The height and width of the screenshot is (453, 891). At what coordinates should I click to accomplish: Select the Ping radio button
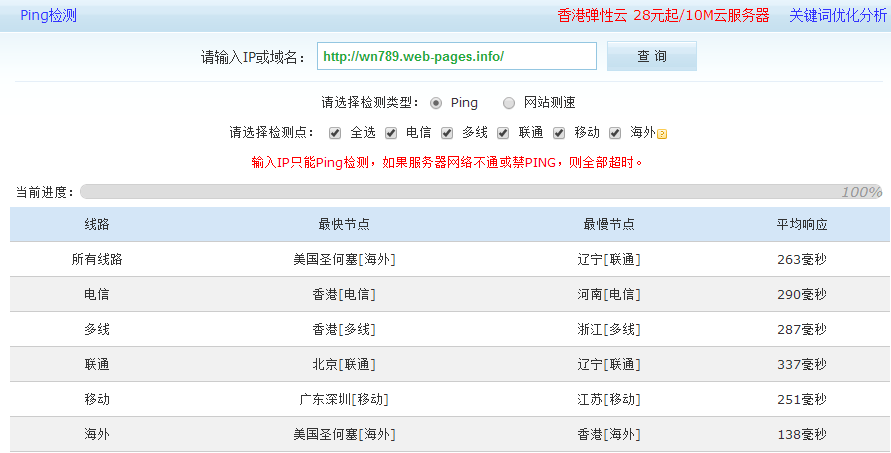coord(436,103)
